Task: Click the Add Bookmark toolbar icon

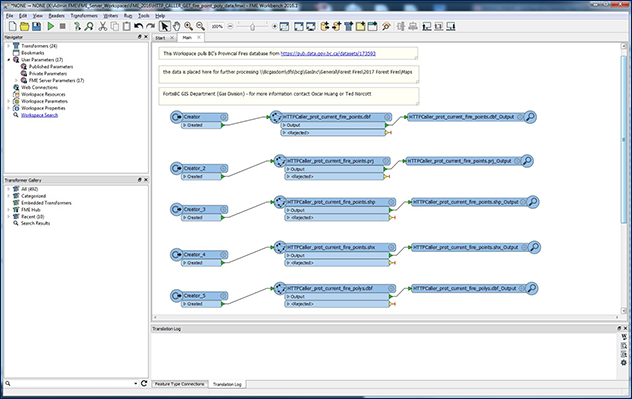Action: point(372,27)
